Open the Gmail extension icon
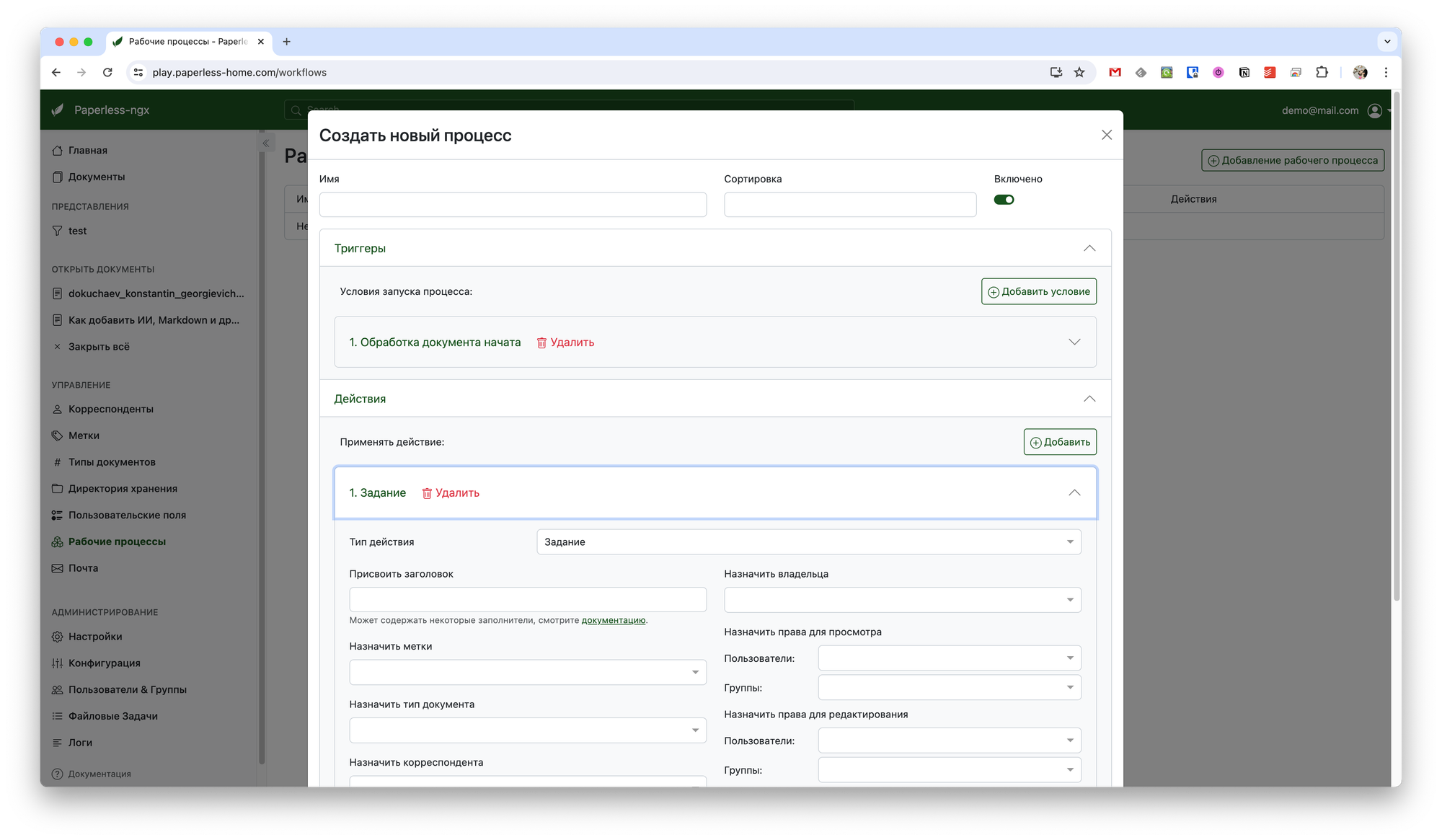1442x840 pixels. click(1115, 72)
